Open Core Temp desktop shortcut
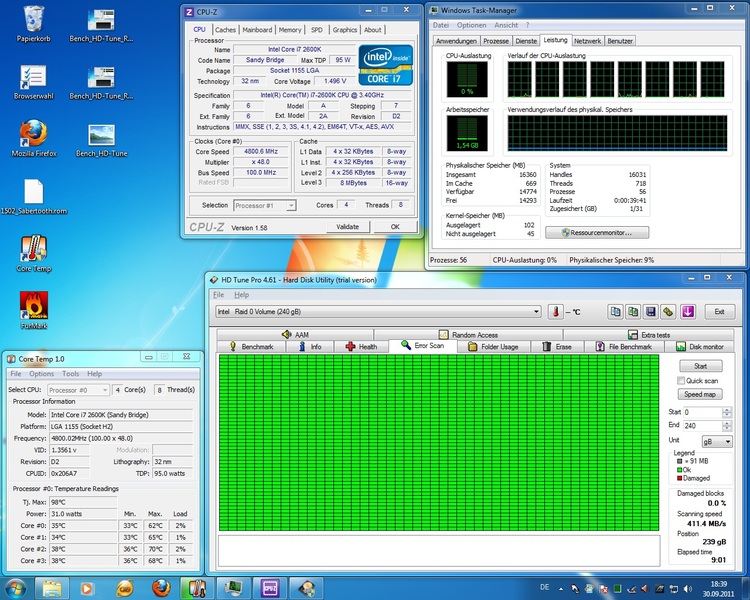This screenshot has height=600, width=750. coord(33,254)
